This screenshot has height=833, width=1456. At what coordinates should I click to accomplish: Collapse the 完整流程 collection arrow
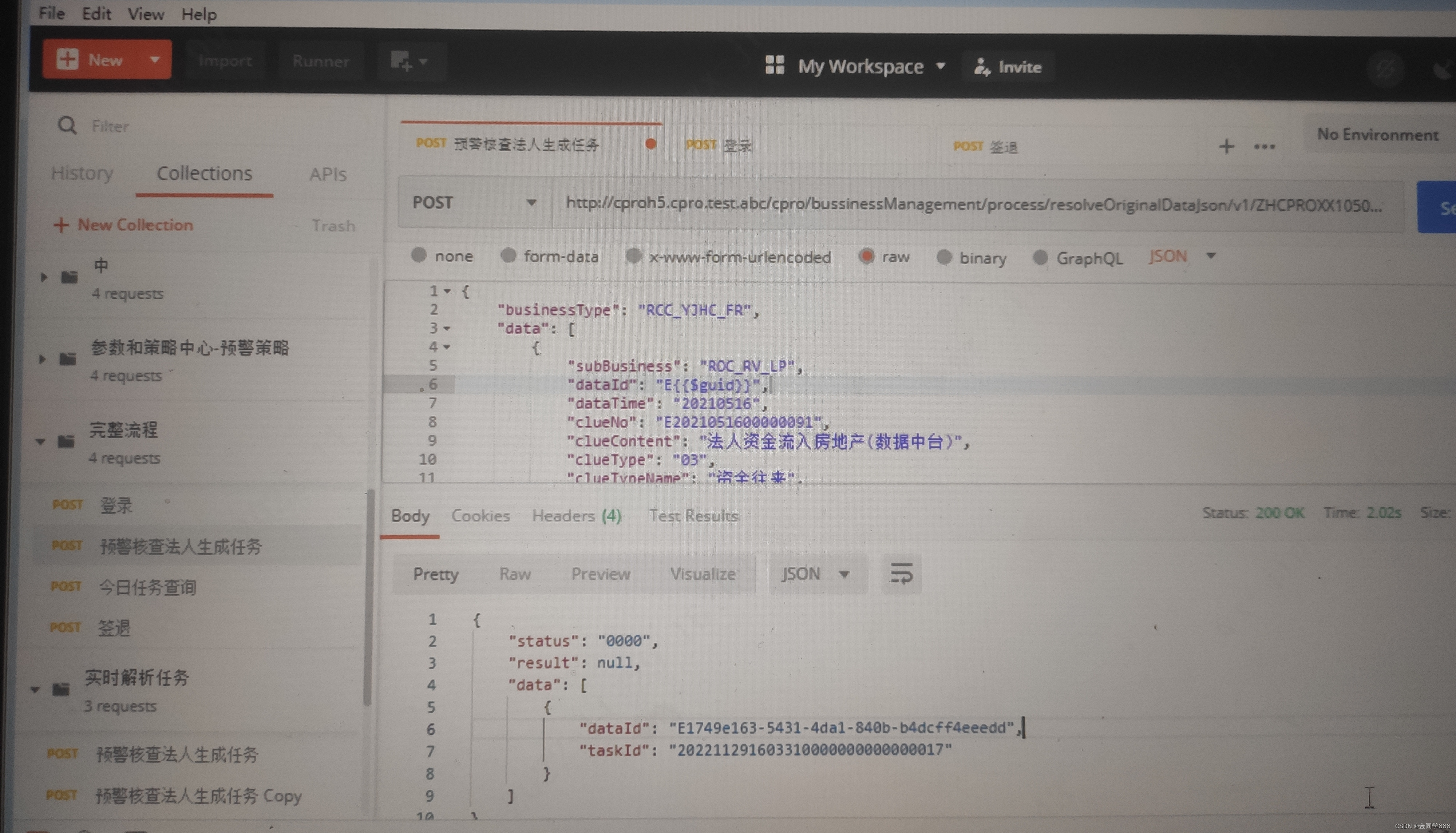[41, 442]
